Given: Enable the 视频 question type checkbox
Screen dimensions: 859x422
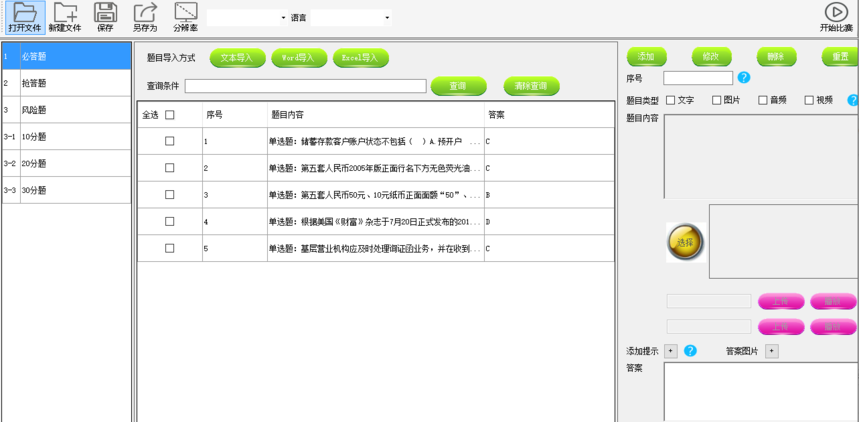Looking at the screenshot, I should click(809, 100).
